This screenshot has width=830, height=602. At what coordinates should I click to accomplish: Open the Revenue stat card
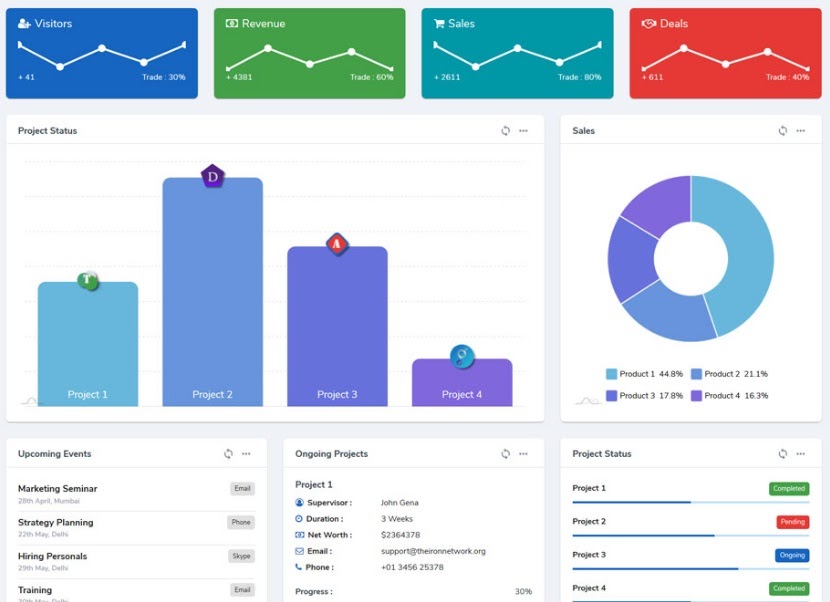click(x=310, y=53)
